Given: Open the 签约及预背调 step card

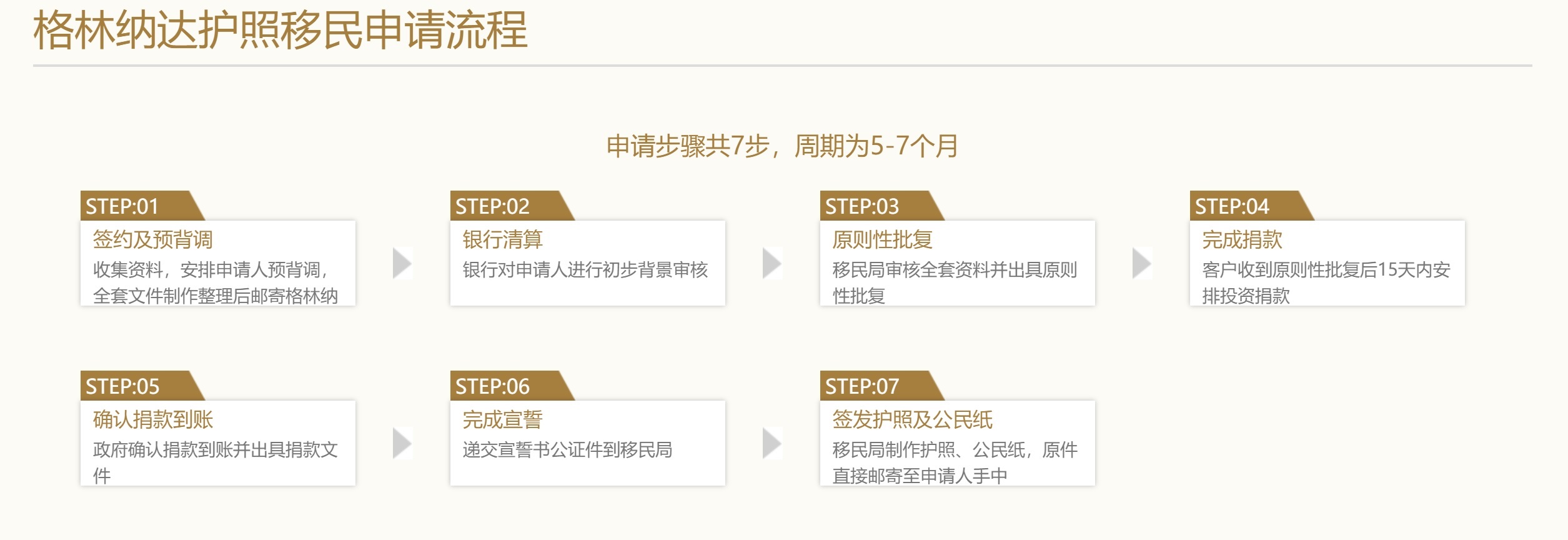Looking at the screenshot, I should [x=218, y=263].
